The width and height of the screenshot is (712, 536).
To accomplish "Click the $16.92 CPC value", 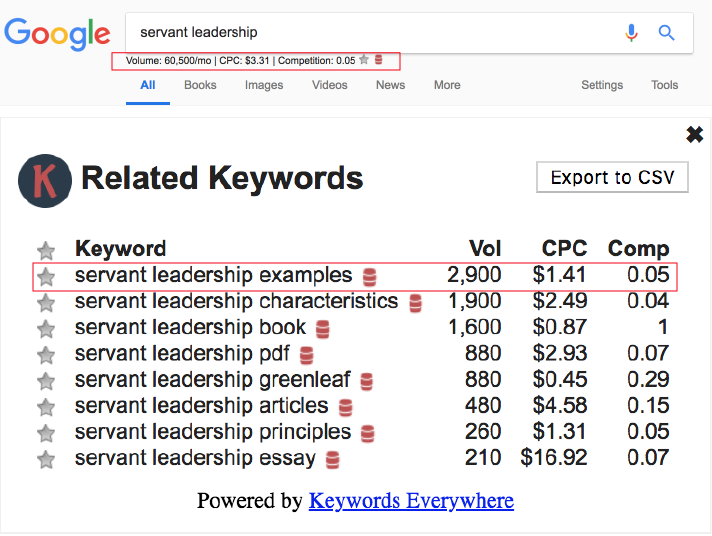I will [554, 458].
